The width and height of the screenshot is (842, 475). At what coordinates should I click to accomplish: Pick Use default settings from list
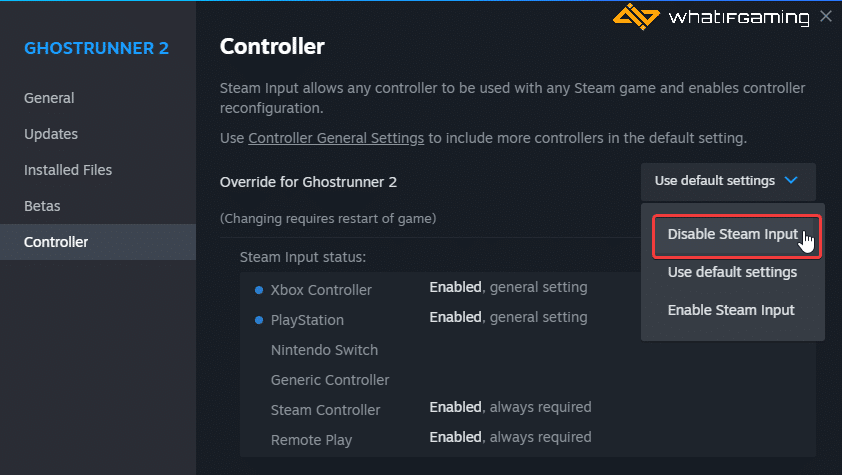(732, 272)
